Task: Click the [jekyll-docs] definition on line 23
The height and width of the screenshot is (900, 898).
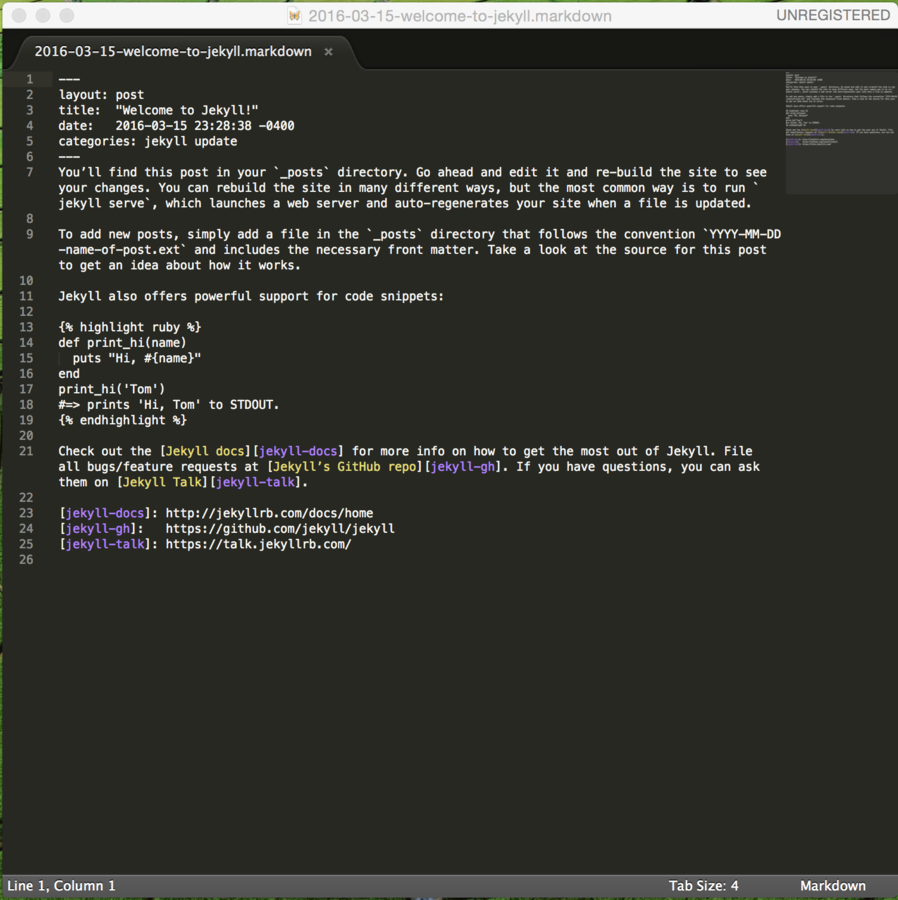Action: 104,513
